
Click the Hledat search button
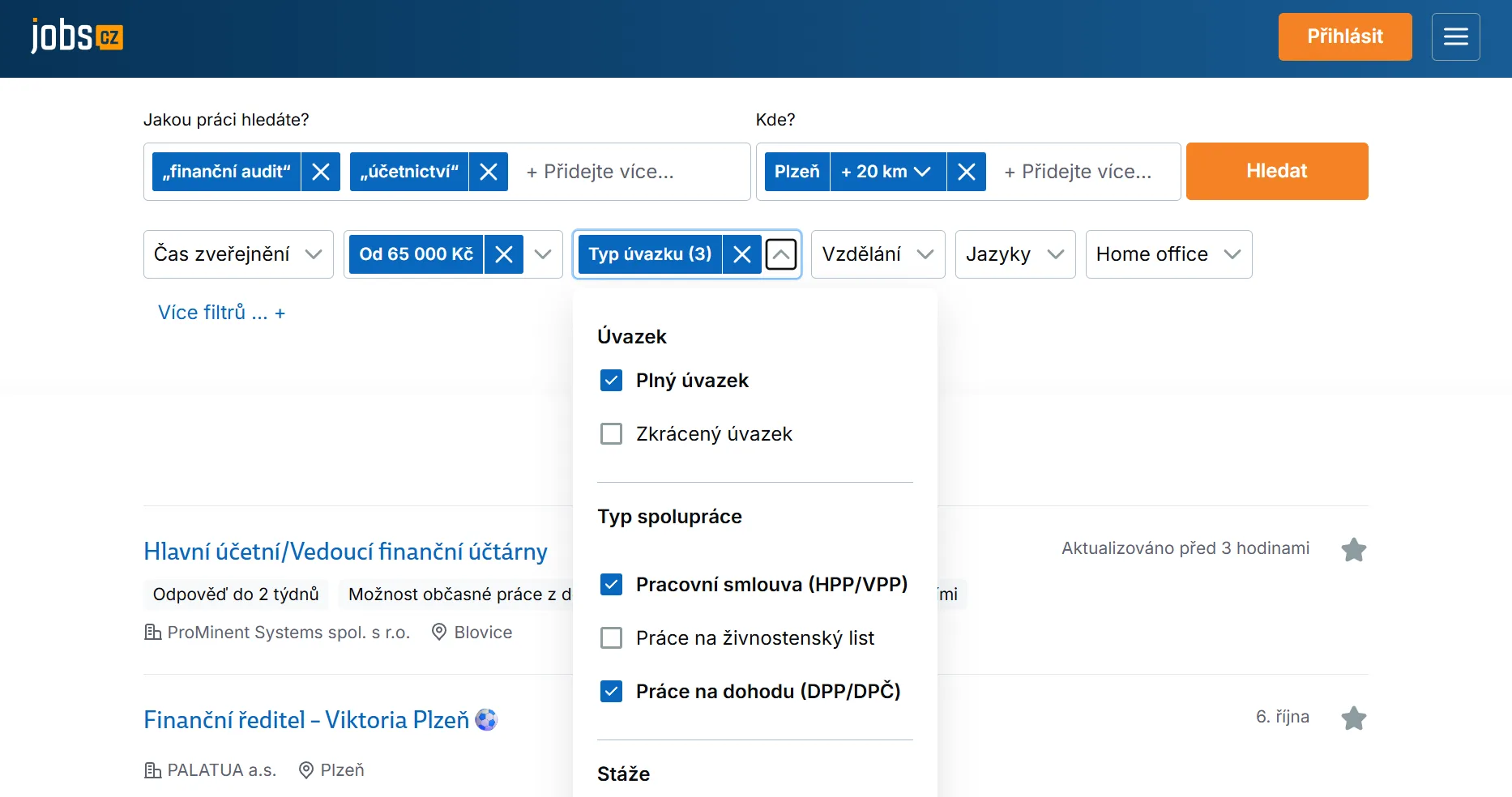[x=1277, y=171]
